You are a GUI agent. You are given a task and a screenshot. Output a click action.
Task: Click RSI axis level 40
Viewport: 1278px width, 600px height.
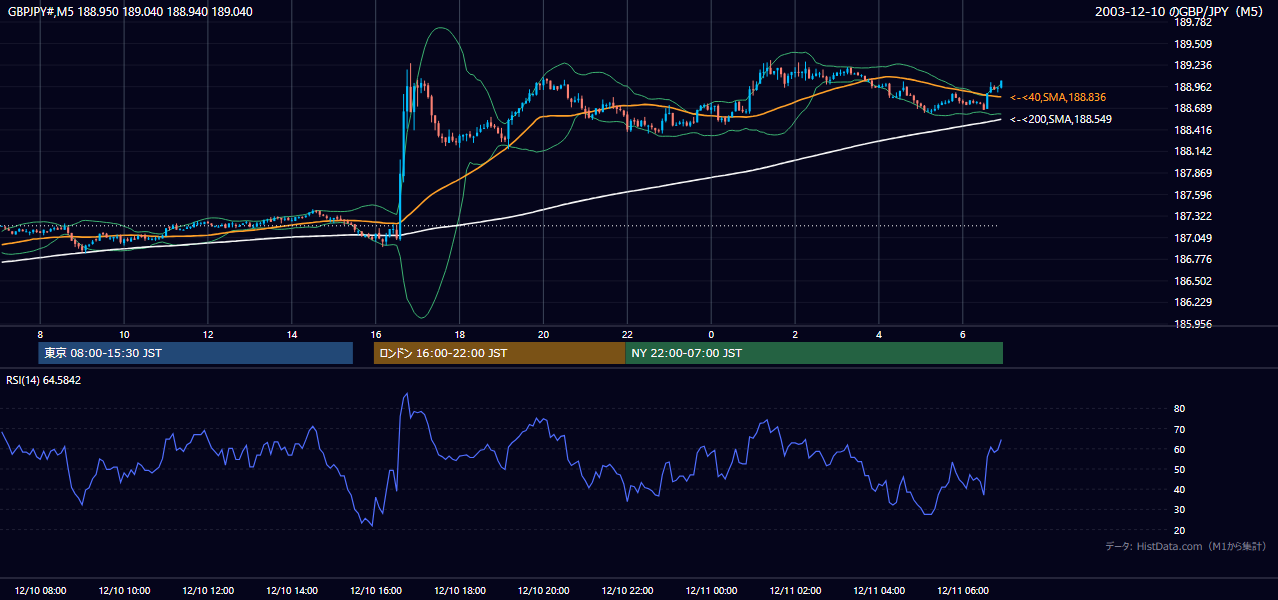point(1179,489)
